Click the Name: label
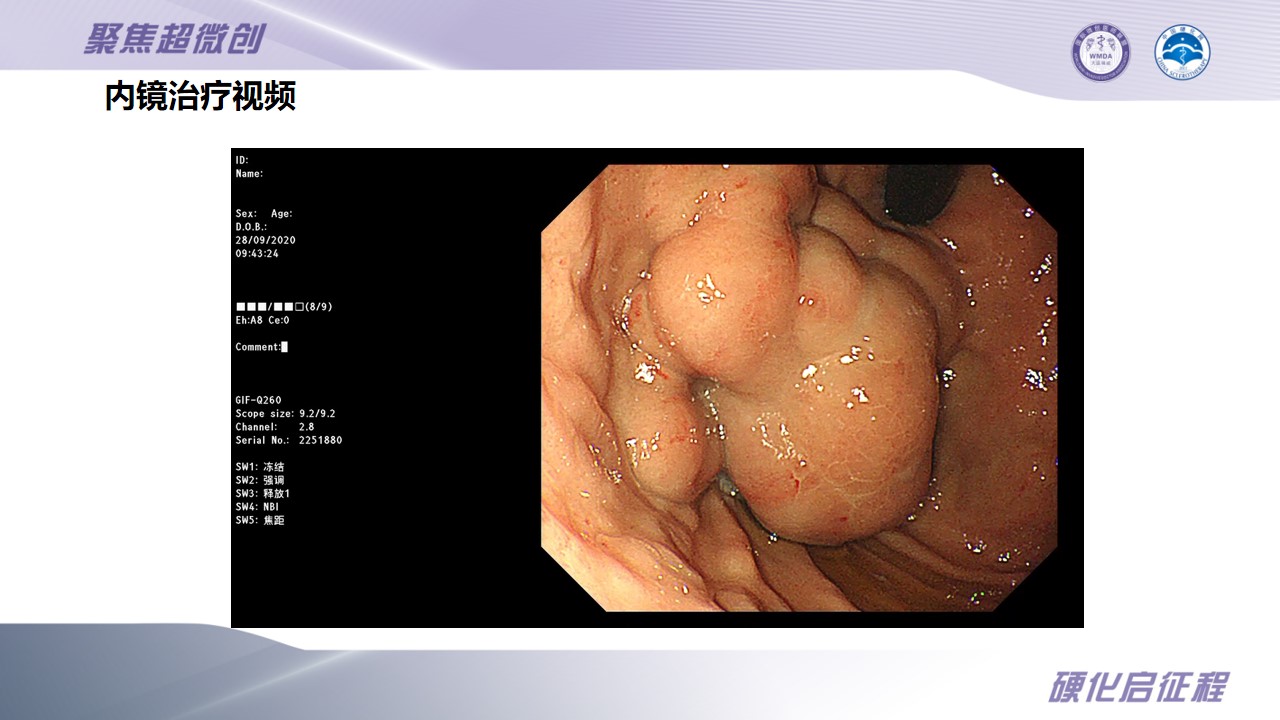The width and height of the screenshot is (1280, 720). click(x=249, y=174)
